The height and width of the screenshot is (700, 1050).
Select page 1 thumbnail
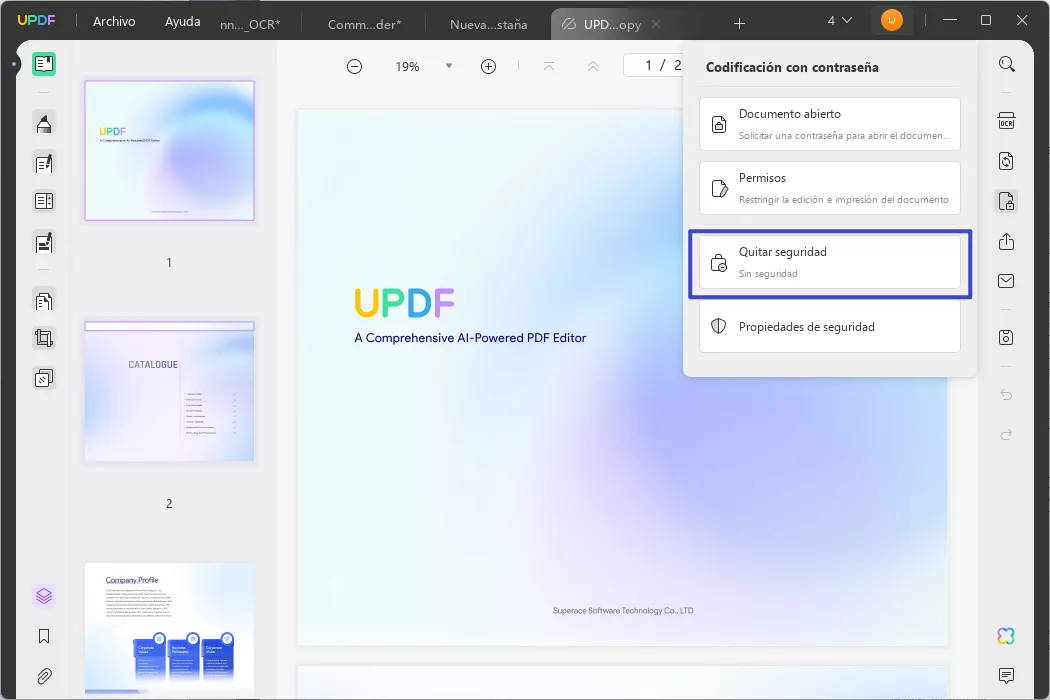tap(169, 150)
